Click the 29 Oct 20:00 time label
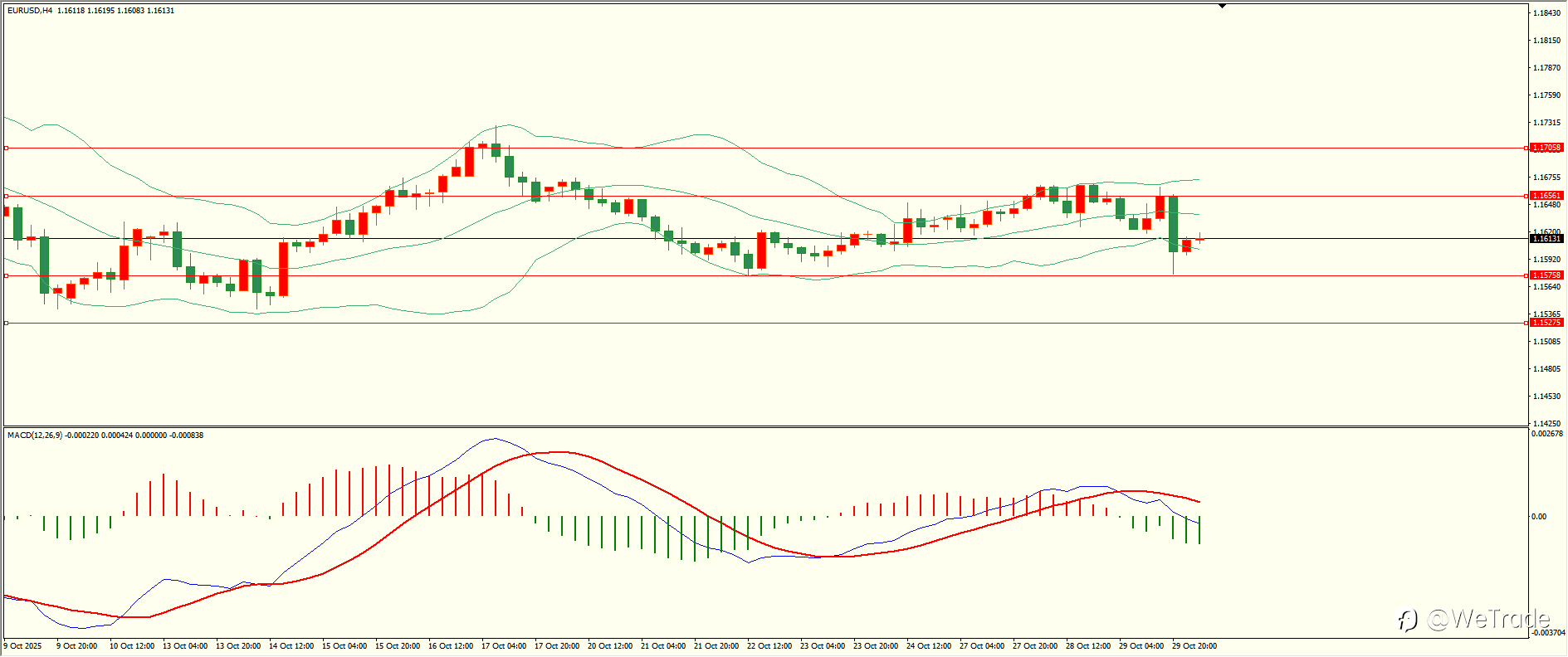Image resolution: width=1568 pixels, height=657 pixels. click(1194, 646)
